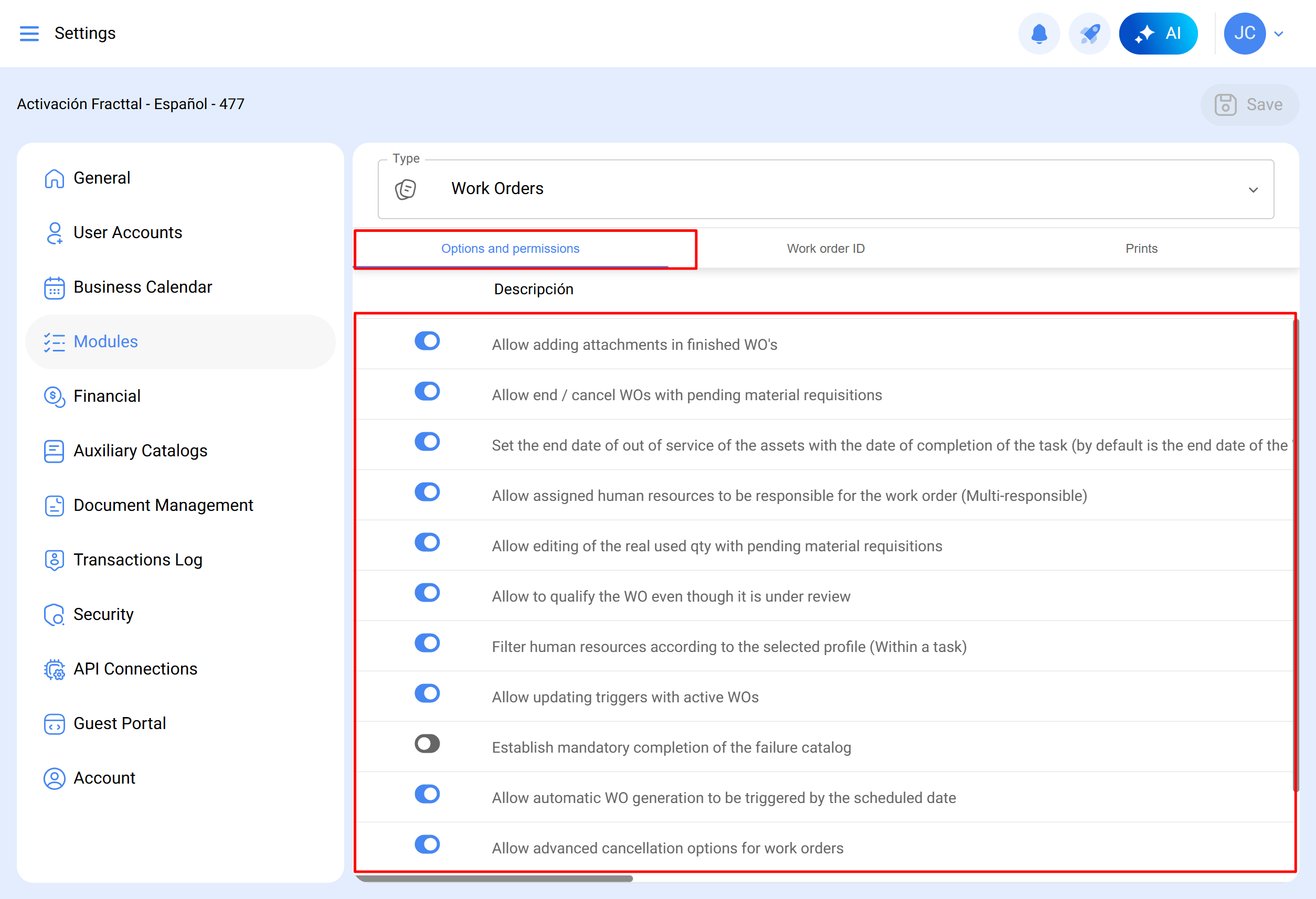
Task: Toggle off advanced cancellation options
Action: click(x=427, y=844)
